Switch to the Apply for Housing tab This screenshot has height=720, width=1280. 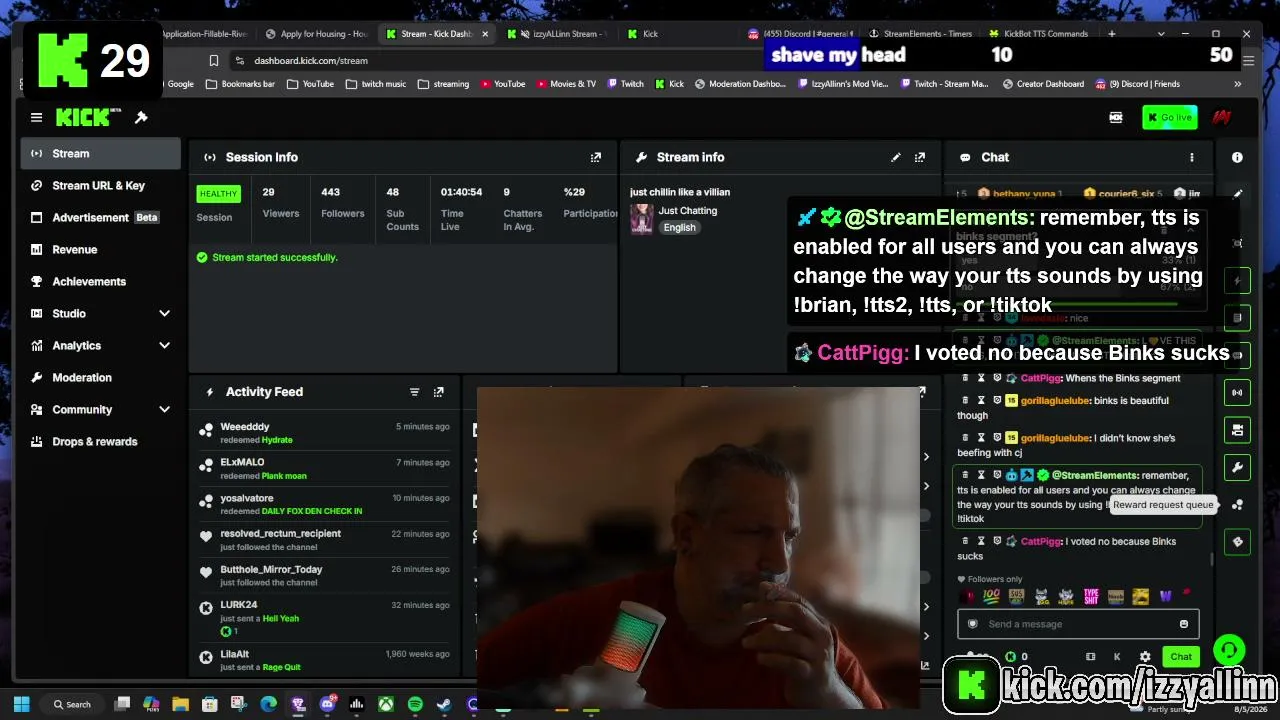point(316,34)
